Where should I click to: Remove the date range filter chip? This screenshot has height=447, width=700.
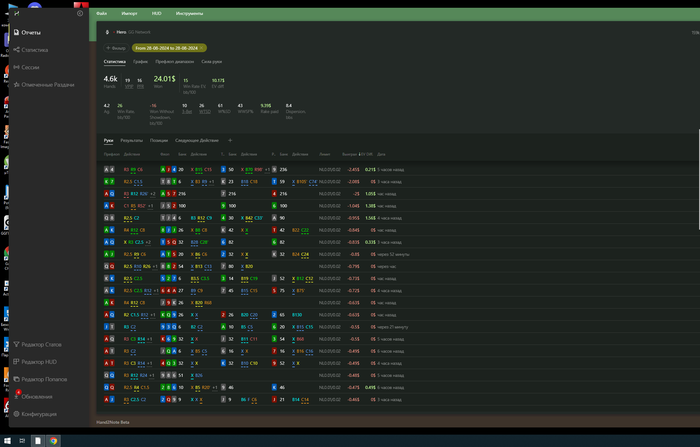click(x=201, y=48)
